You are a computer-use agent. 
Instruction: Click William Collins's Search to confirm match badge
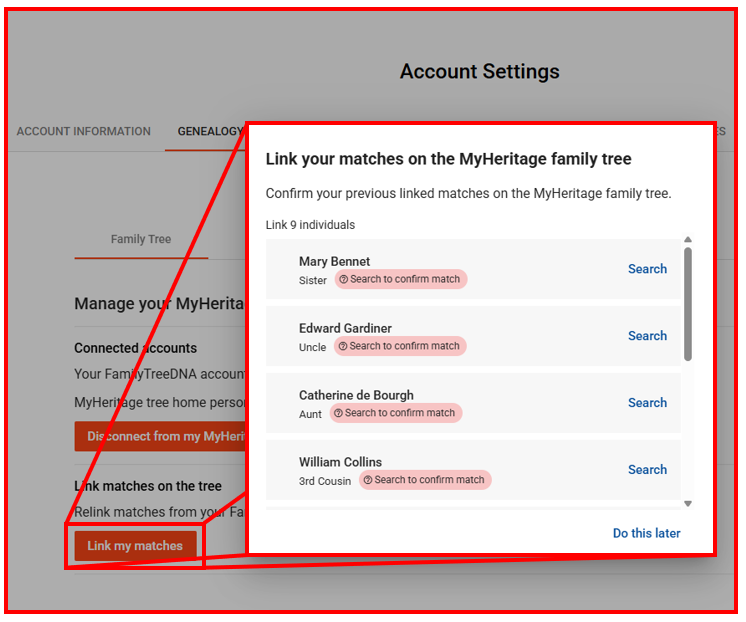425,480
